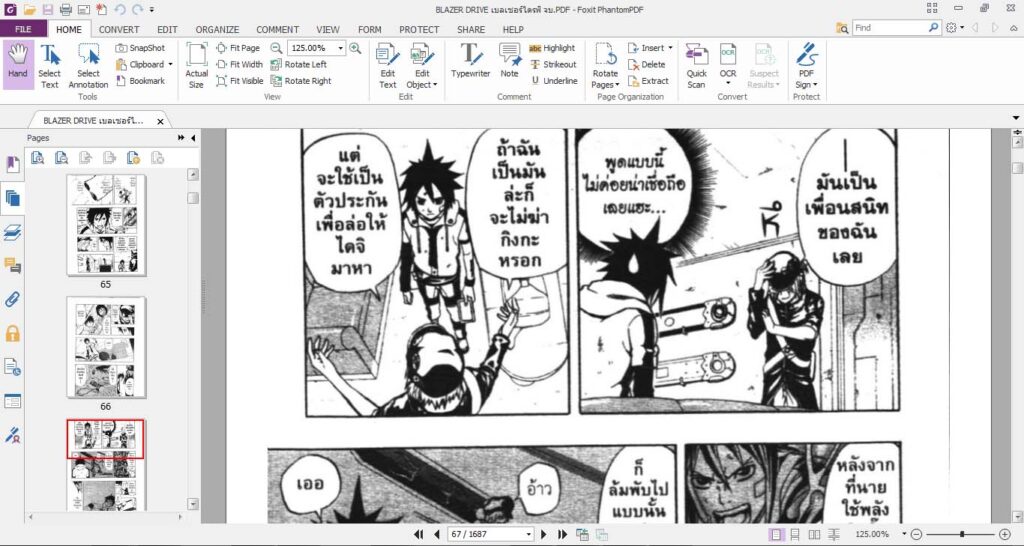
Task: Run Quick Scan
Action: pos(696,66)
